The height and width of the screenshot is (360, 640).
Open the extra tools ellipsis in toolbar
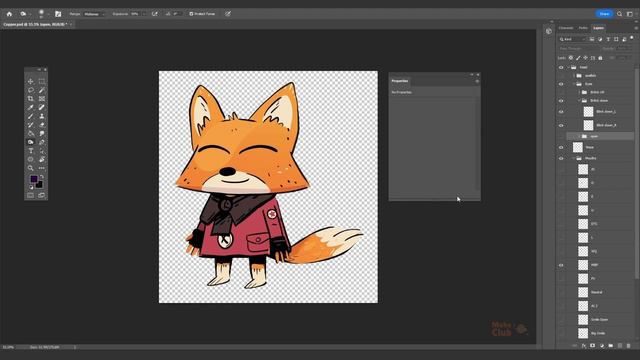click(x=42, y=168)
